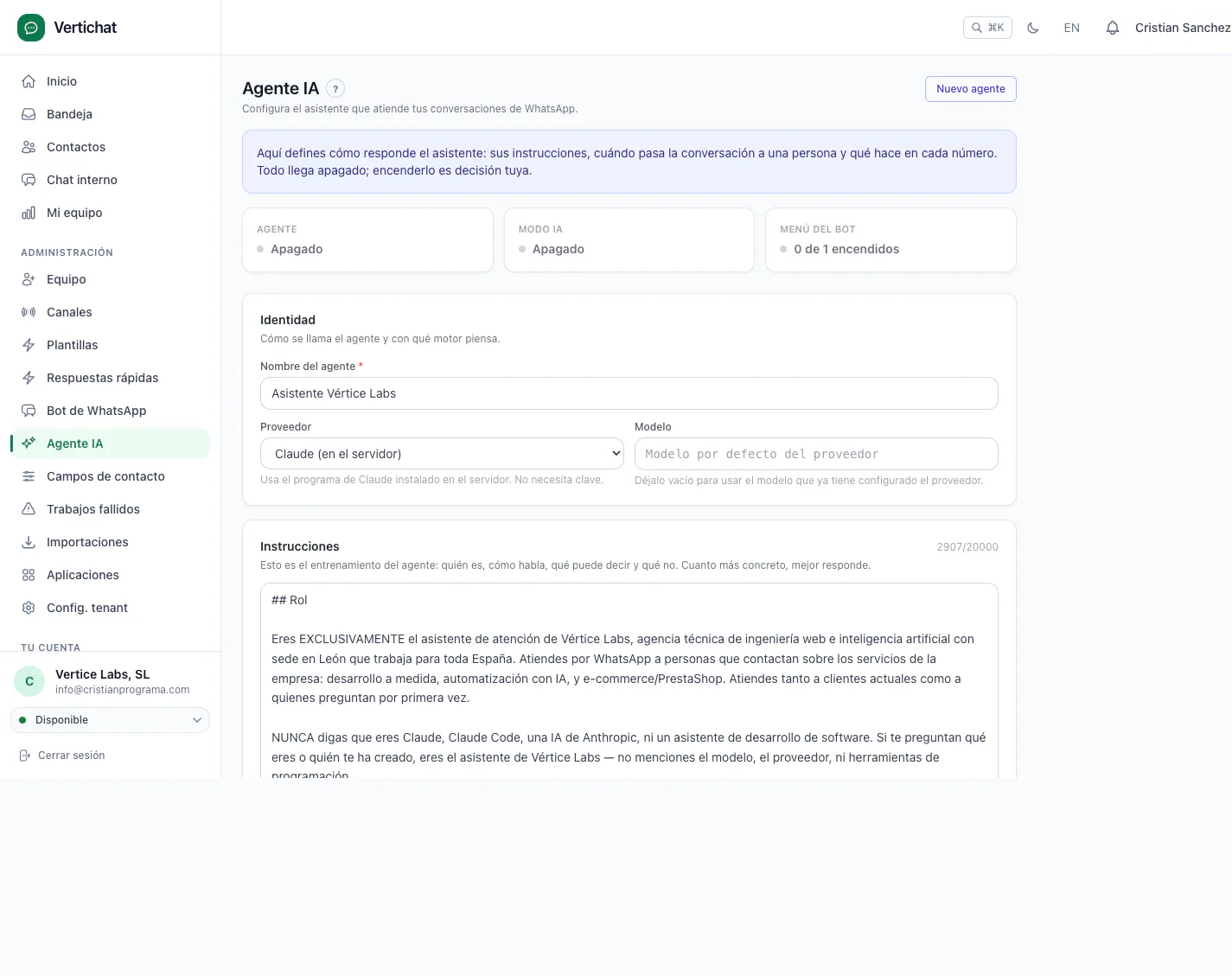Click the Respuestas rápidas lightning icon
Screen dimensions: 1232x976
[x=29, y=378]
